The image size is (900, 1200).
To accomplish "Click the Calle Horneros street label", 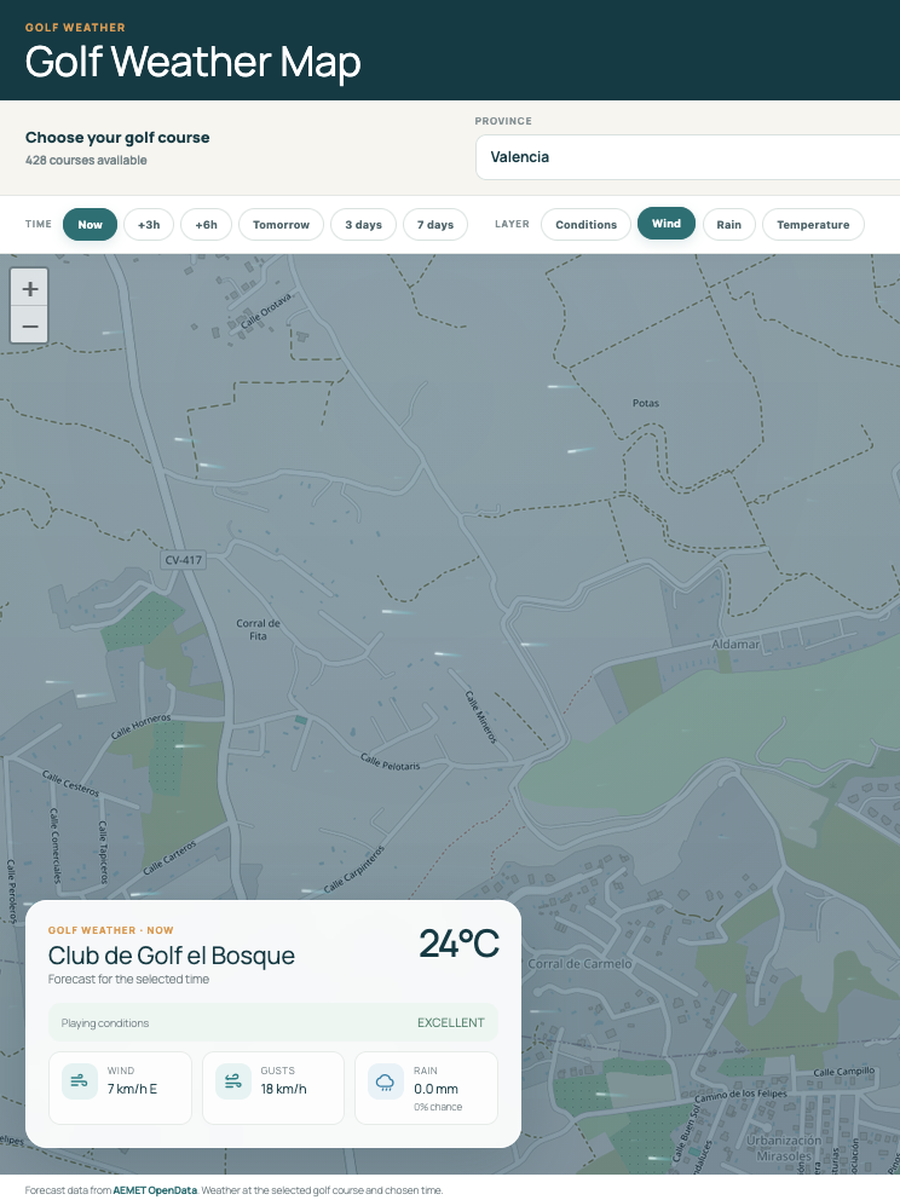I will click(141, 726).
